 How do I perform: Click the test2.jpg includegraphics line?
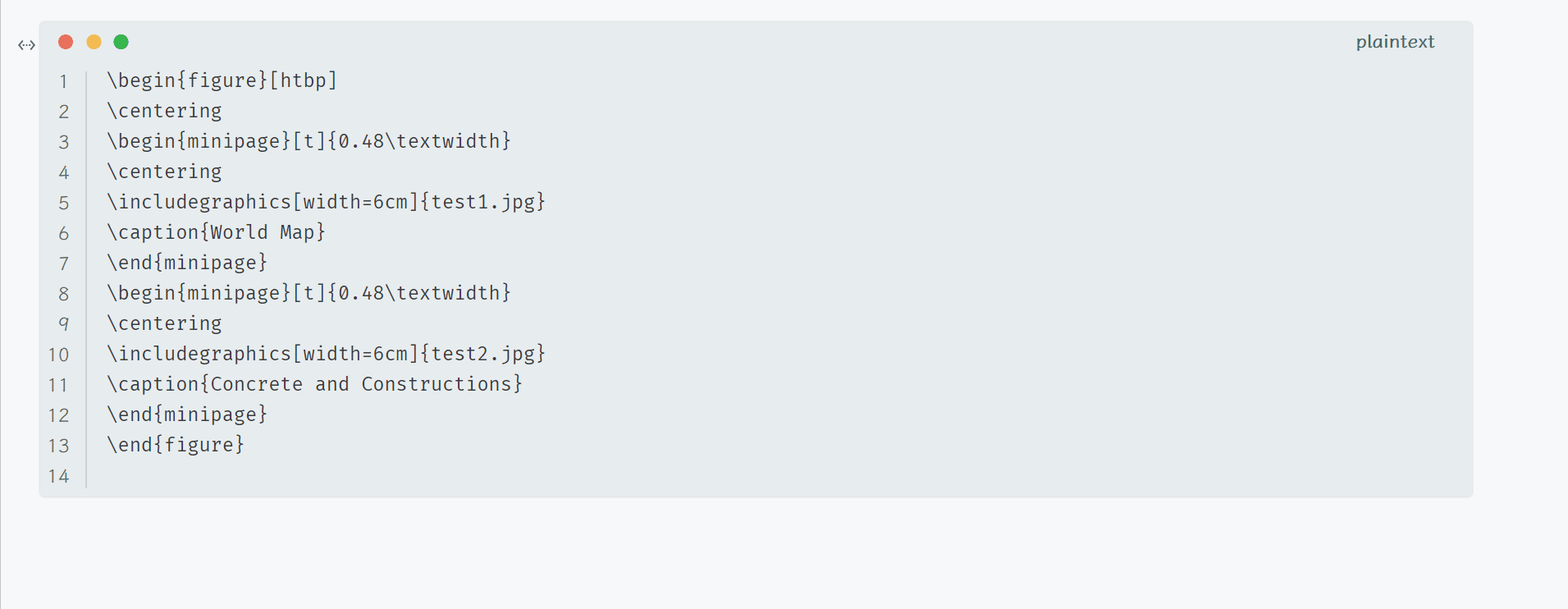[x=326, y=354]
